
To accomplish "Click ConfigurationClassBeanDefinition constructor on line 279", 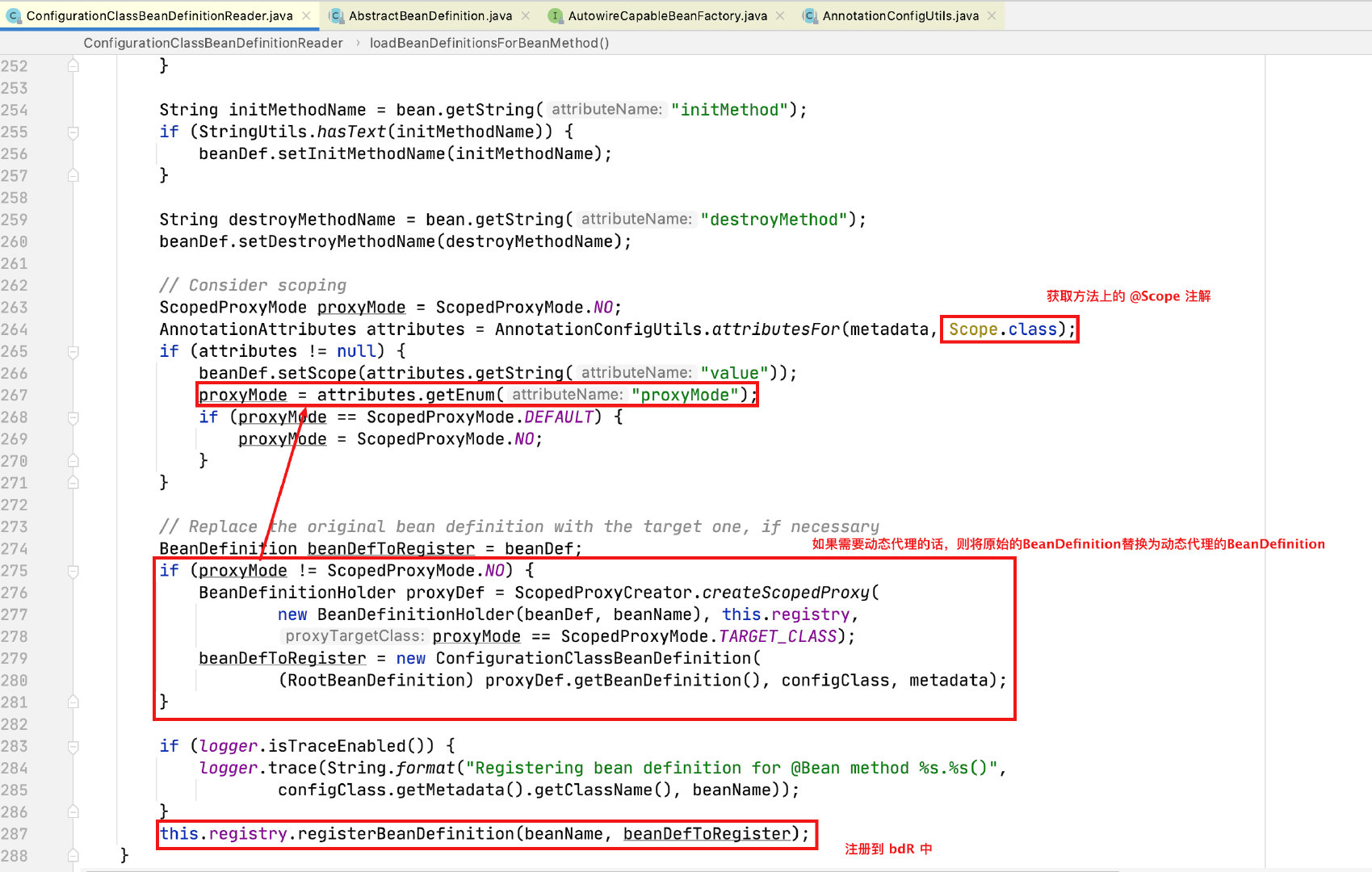I will [x=594, y=659].
